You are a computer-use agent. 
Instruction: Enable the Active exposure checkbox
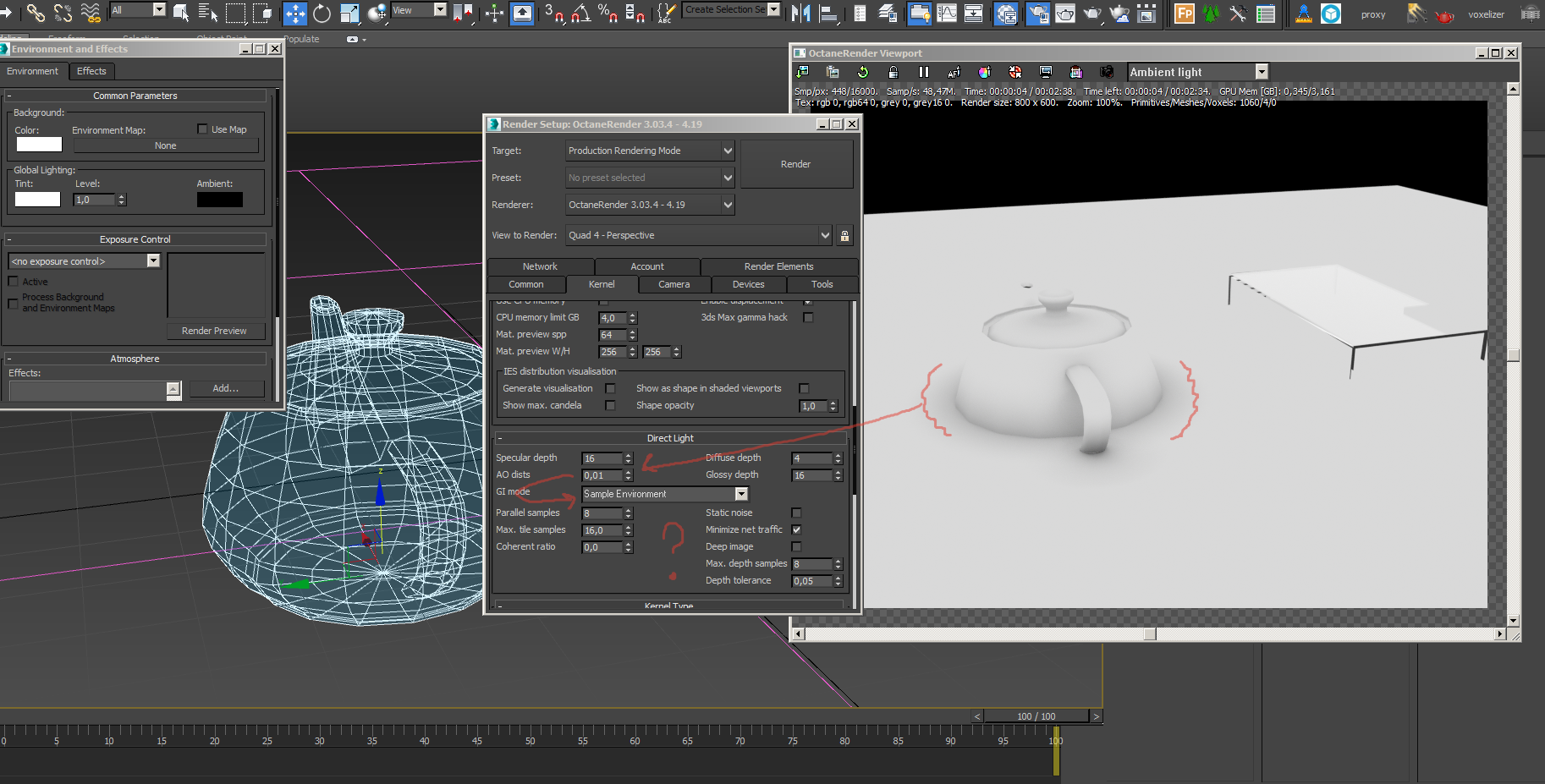pos(13,282)
